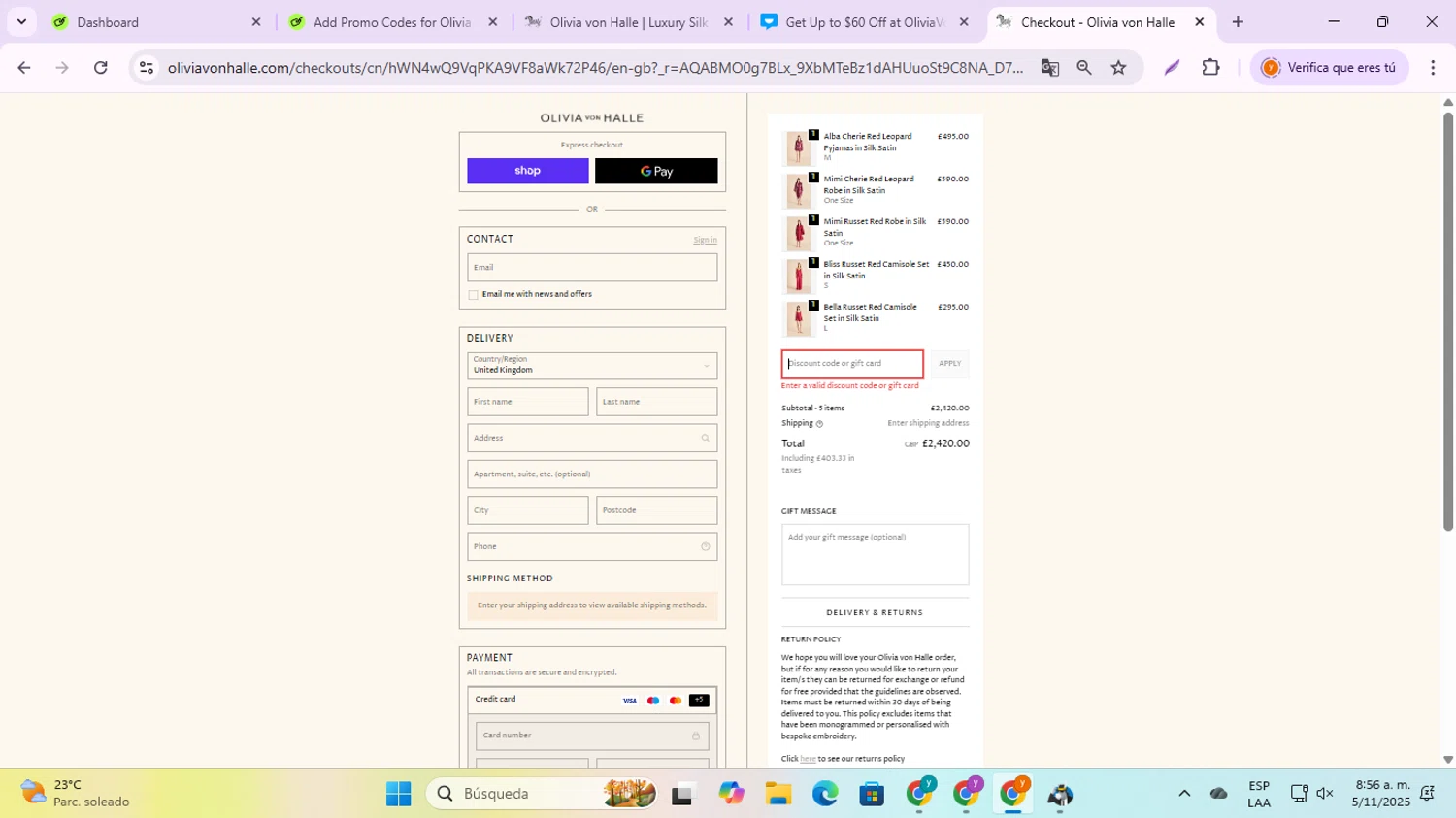Follow the Sign in link
Image resolution: width=1456 pixels, height=818 pixels.
click(x=706, y=240)
